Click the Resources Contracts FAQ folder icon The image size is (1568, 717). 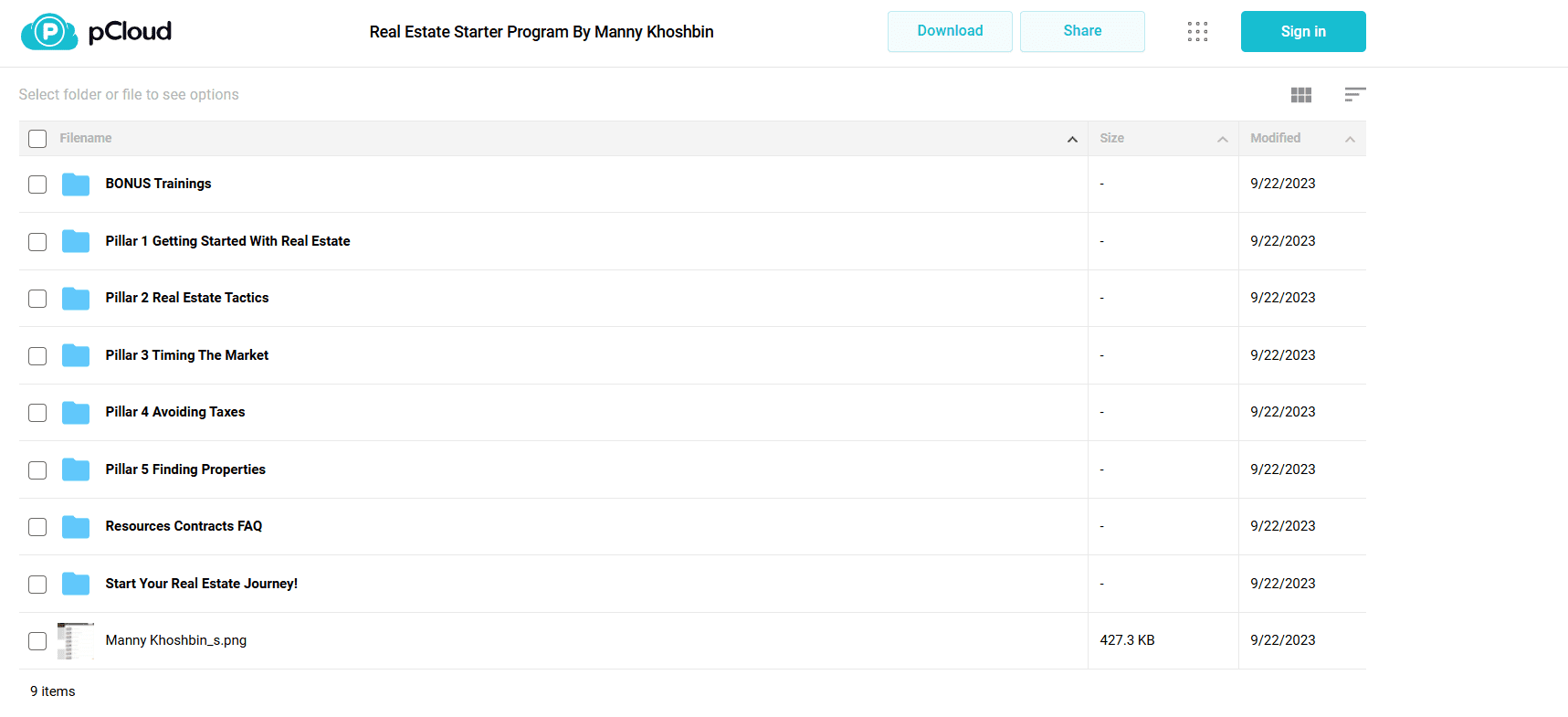76,527
